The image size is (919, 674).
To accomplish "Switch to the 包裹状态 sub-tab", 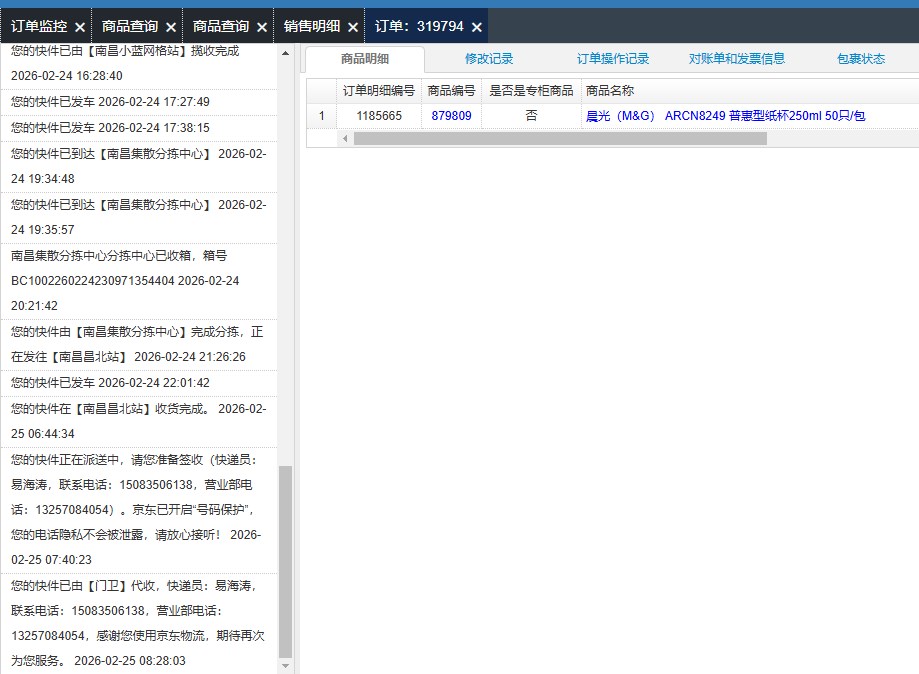I will point(861,59).
